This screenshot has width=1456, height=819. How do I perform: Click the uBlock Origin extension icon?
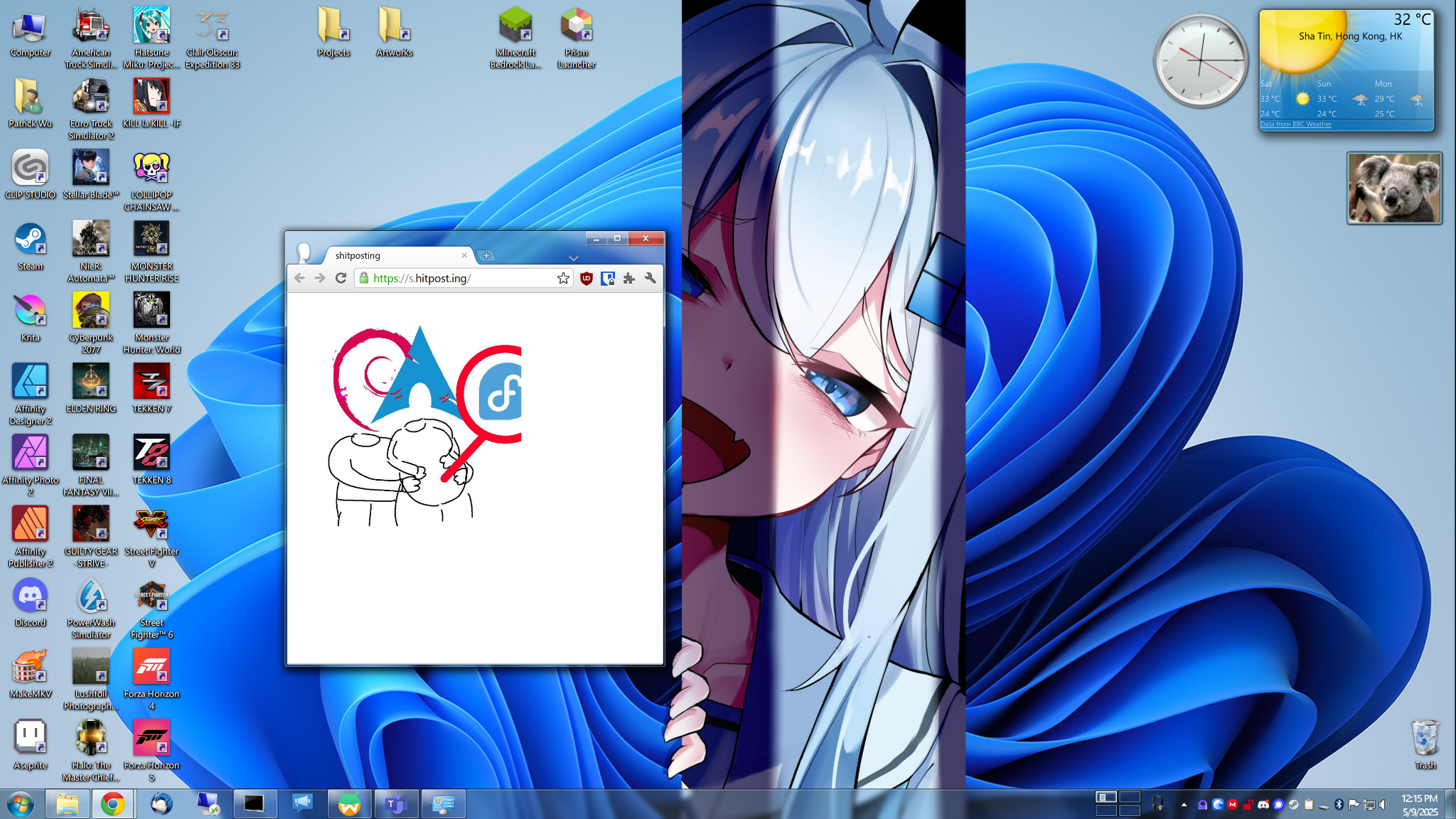[587, 279]
